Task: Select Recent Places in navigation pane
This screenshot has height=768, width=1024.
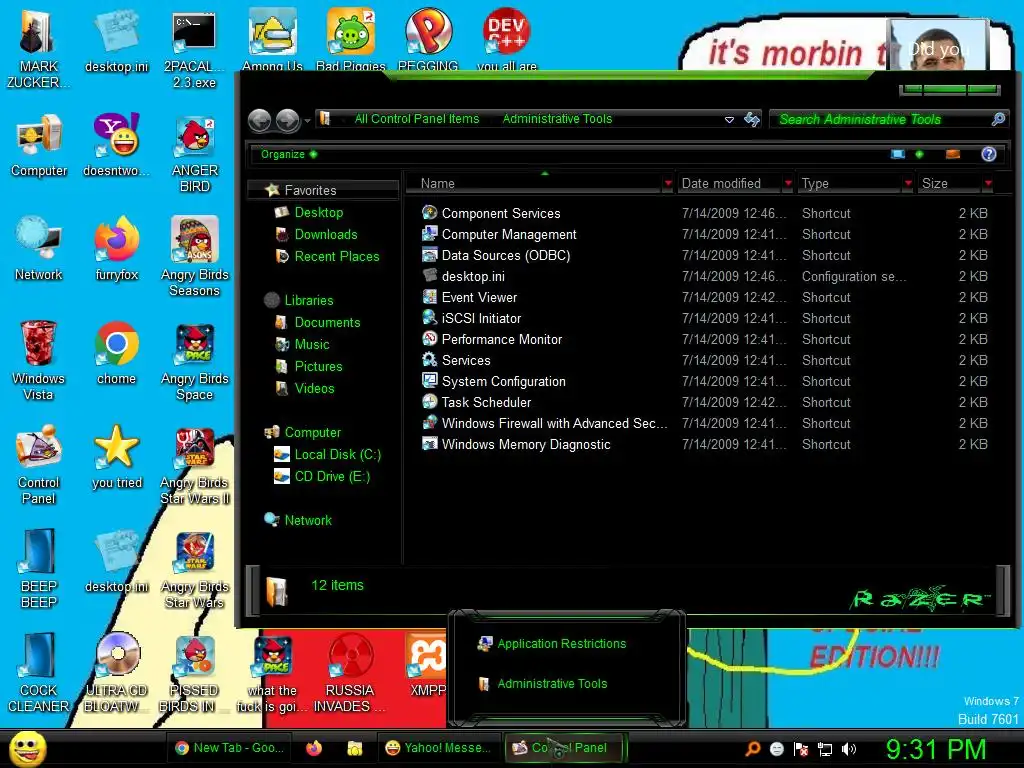Action: tap(336, 257)
